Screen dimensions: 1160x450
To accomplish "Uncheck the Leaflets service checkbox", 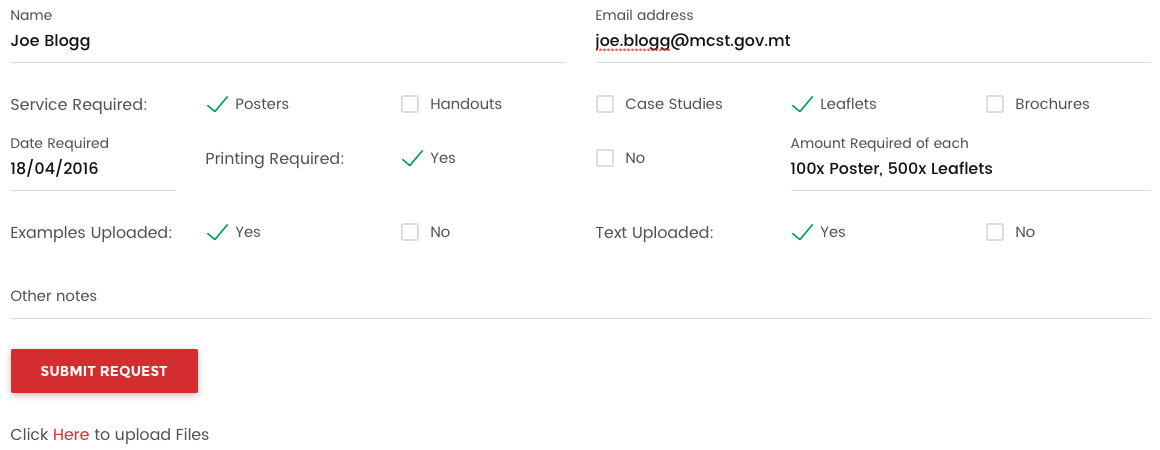I will pyautogui.click(x=802, y=104).
